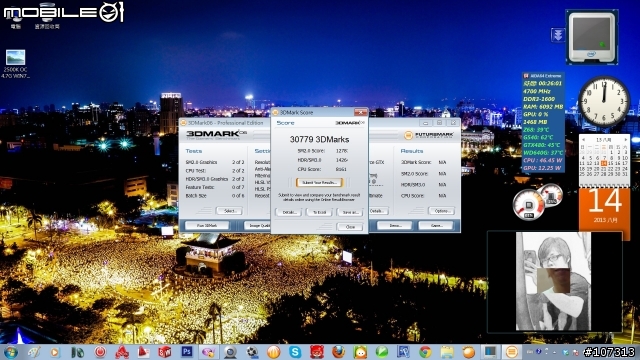Image resolution: width=640 pixels, height=360 pixels.
Task: Click highlighted day 14 in calendar gadget
Action: click(604, 163)
